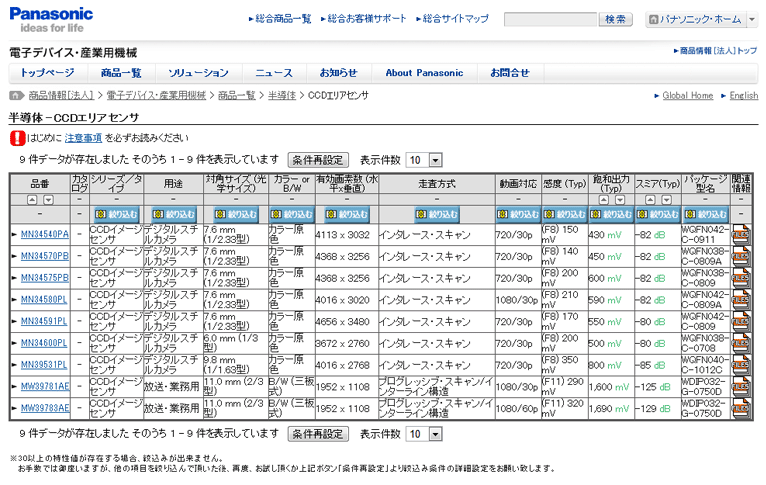The width and height of the screenshot is (766, 485).
Task: Open About Panasonic nav tab
Action: pos(424,73)
